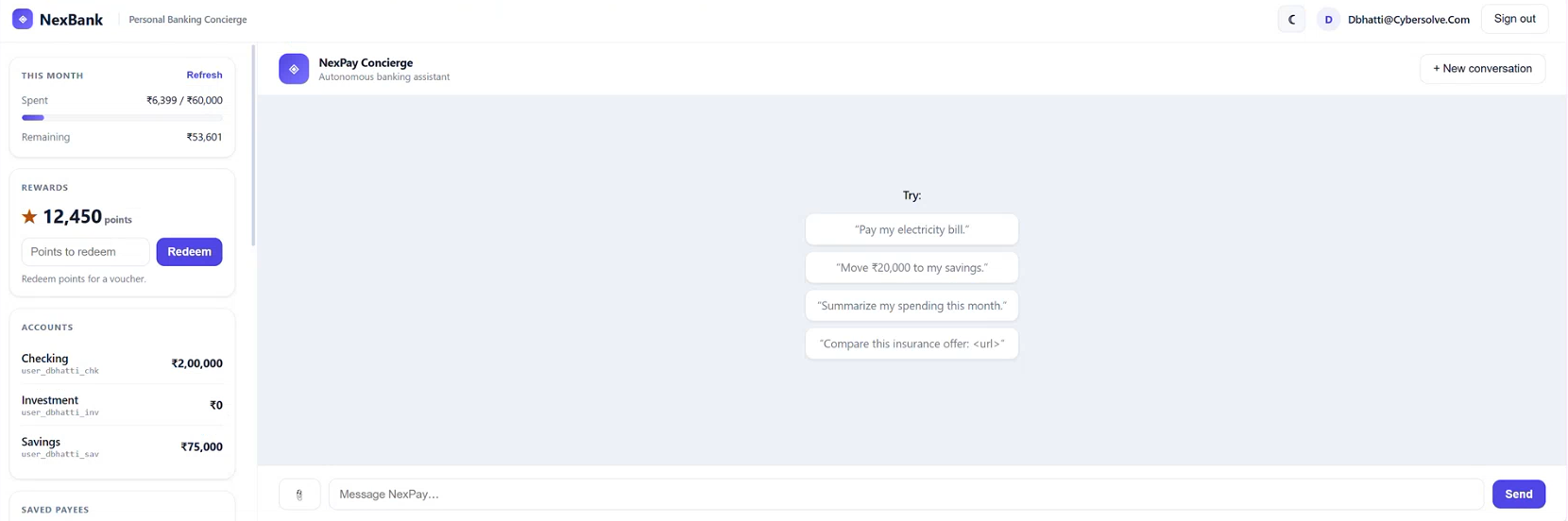Refresh this month's spending
The height and width of the screenshot is (521, 1568).
204,75
